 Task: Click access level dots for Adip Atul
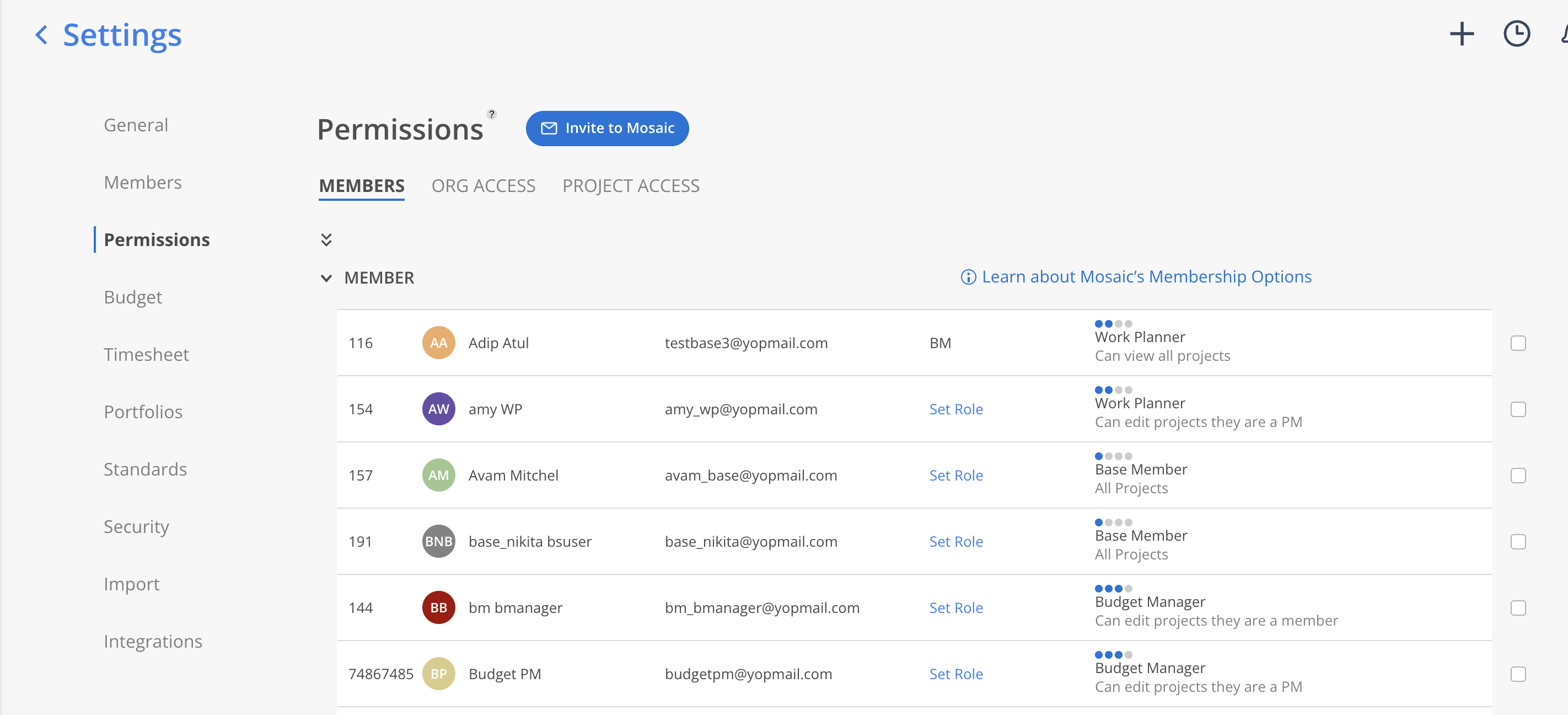point(1113,324)
